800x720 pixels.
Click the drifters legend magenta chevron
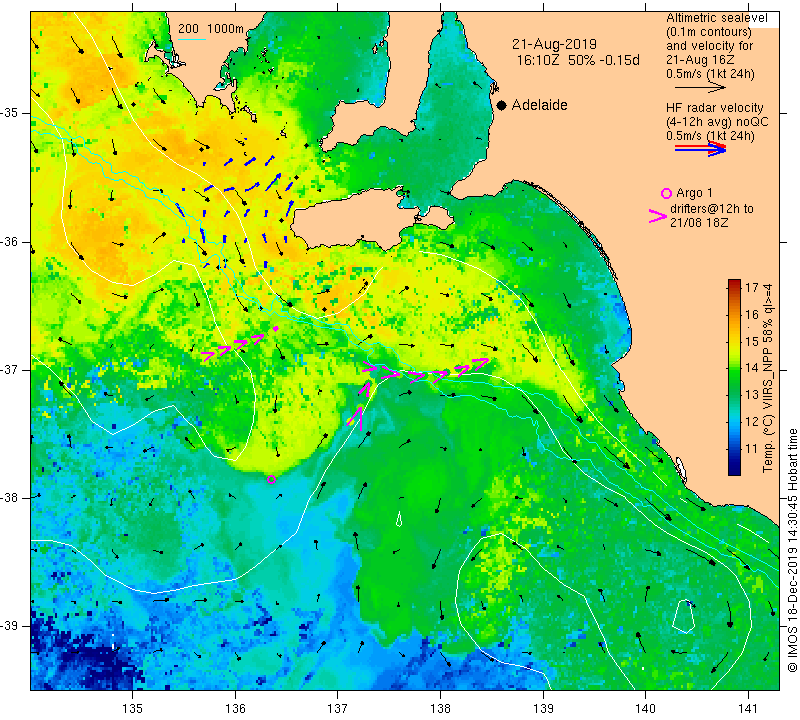[x=657, y=216]
